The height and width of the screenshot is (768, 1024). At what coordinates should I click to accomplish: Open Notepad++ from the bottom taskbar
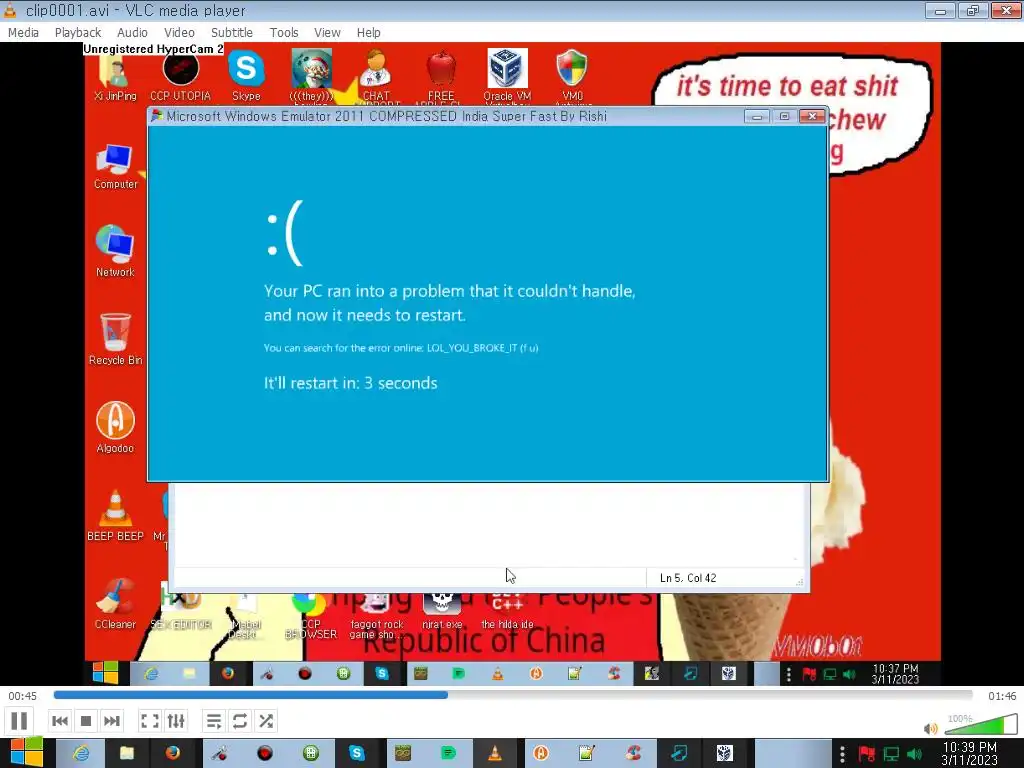586,754
